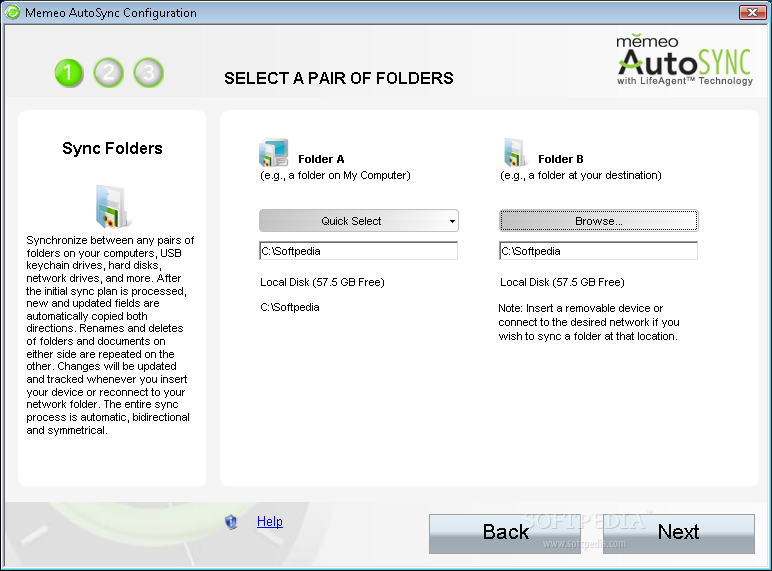Click Folder A 'Local Disk (57.5 GB Free)' text
This screenshot has width=772, height=571.
[322, 282]
